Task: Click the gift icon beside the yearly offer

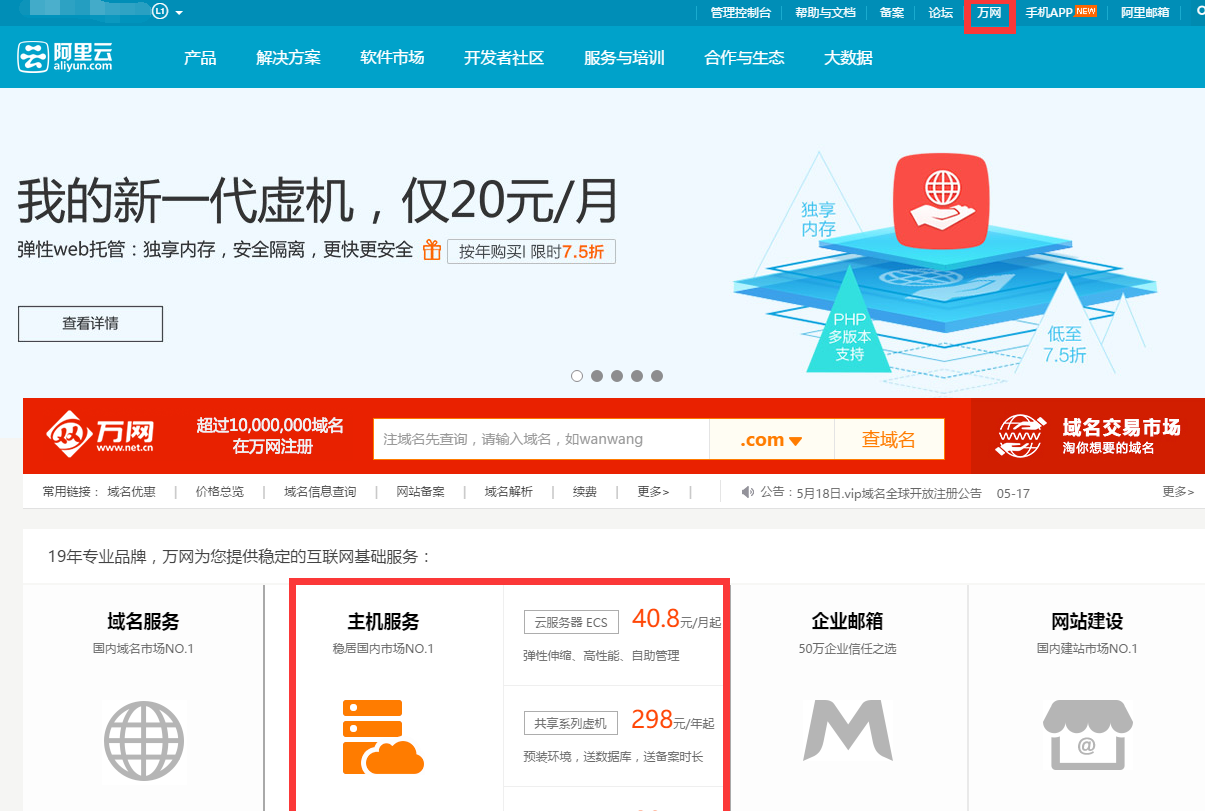Action: tap(432, 250)
